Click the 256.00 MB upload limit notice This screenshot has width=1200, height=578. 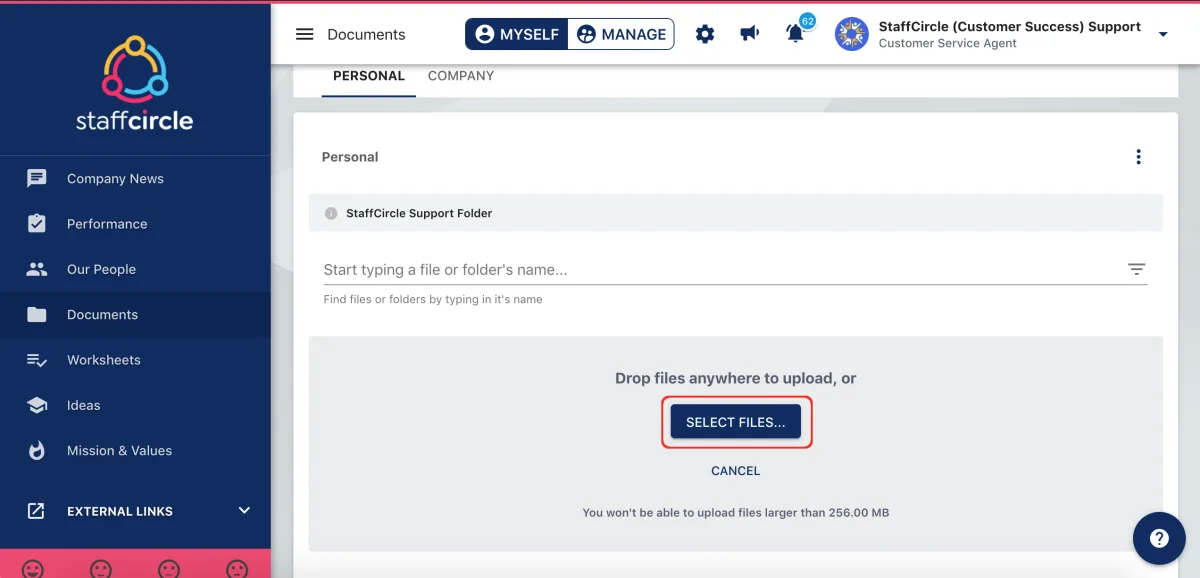(736, 513)
